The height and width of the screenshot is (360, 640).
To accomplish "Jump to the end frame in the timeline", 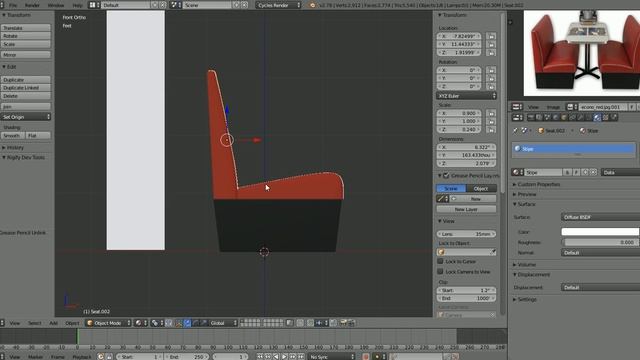I will pos(301,357).
